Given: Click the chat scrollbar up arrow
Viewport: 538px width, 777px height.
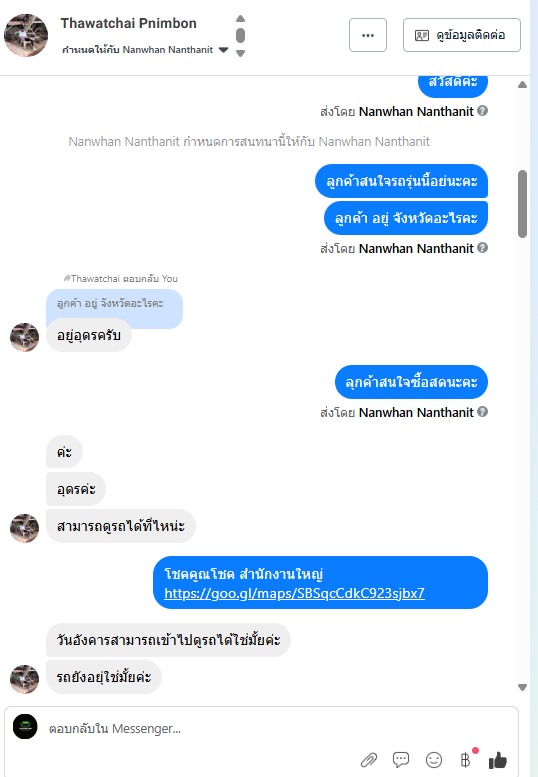Looking at the screenshot, I should [x=522, y=85].
